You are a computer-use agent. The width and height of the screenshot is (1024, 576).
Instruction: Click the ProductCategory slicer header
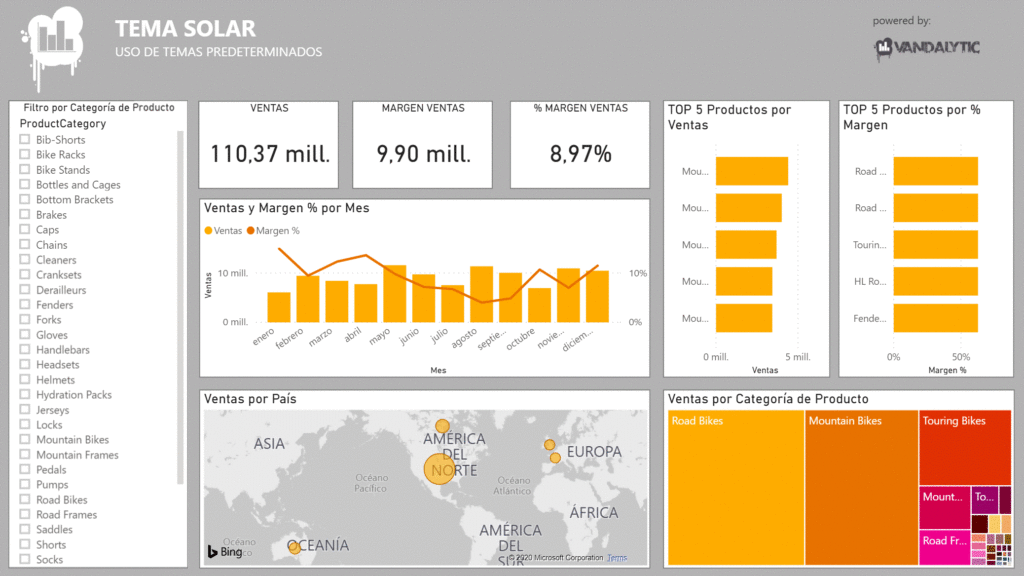pos(63,123)
